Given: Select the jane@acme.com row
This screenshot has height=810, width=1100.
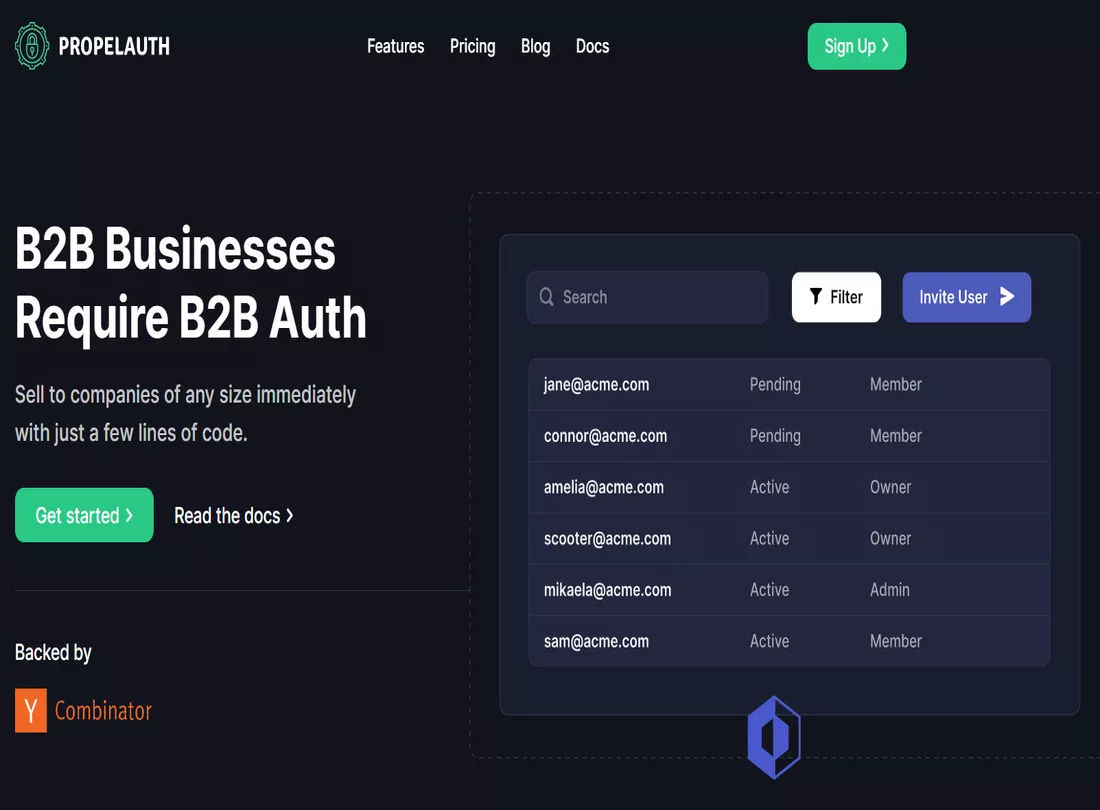Looking at the screenshot, I should click(x=789, y=384).
